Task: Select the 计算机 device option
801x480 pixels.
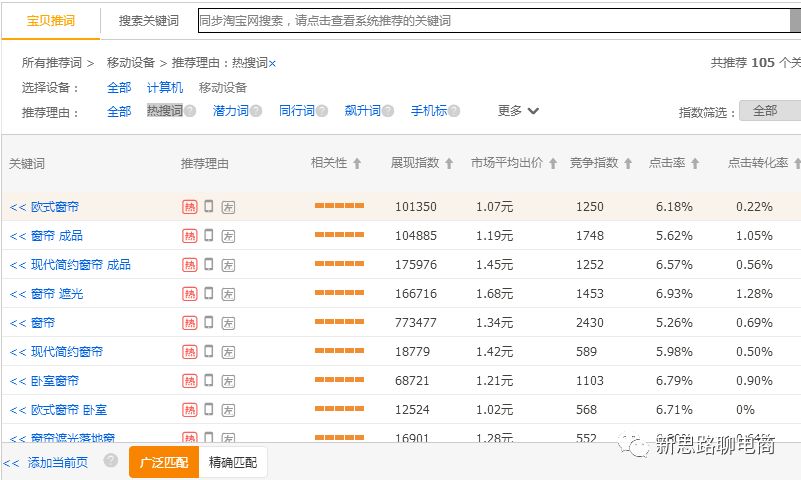Action: [x=165, y=88]
